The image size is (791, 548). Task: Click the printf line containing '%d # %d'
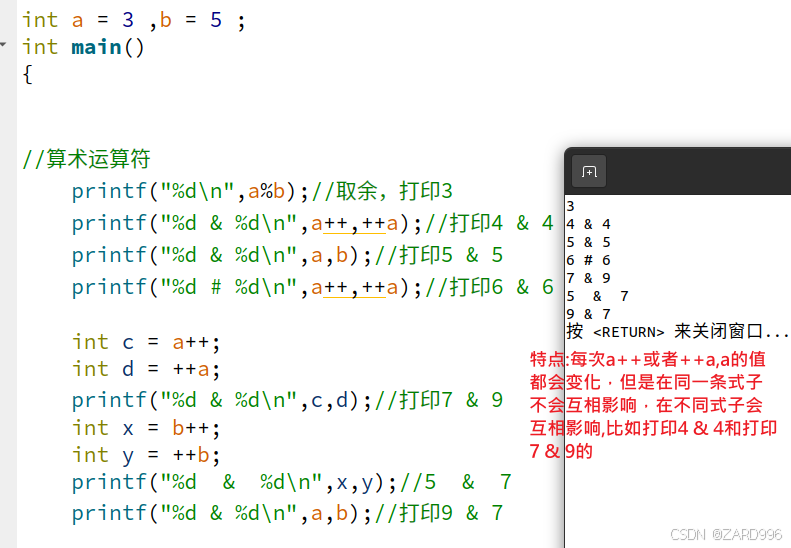coord(312,288)
